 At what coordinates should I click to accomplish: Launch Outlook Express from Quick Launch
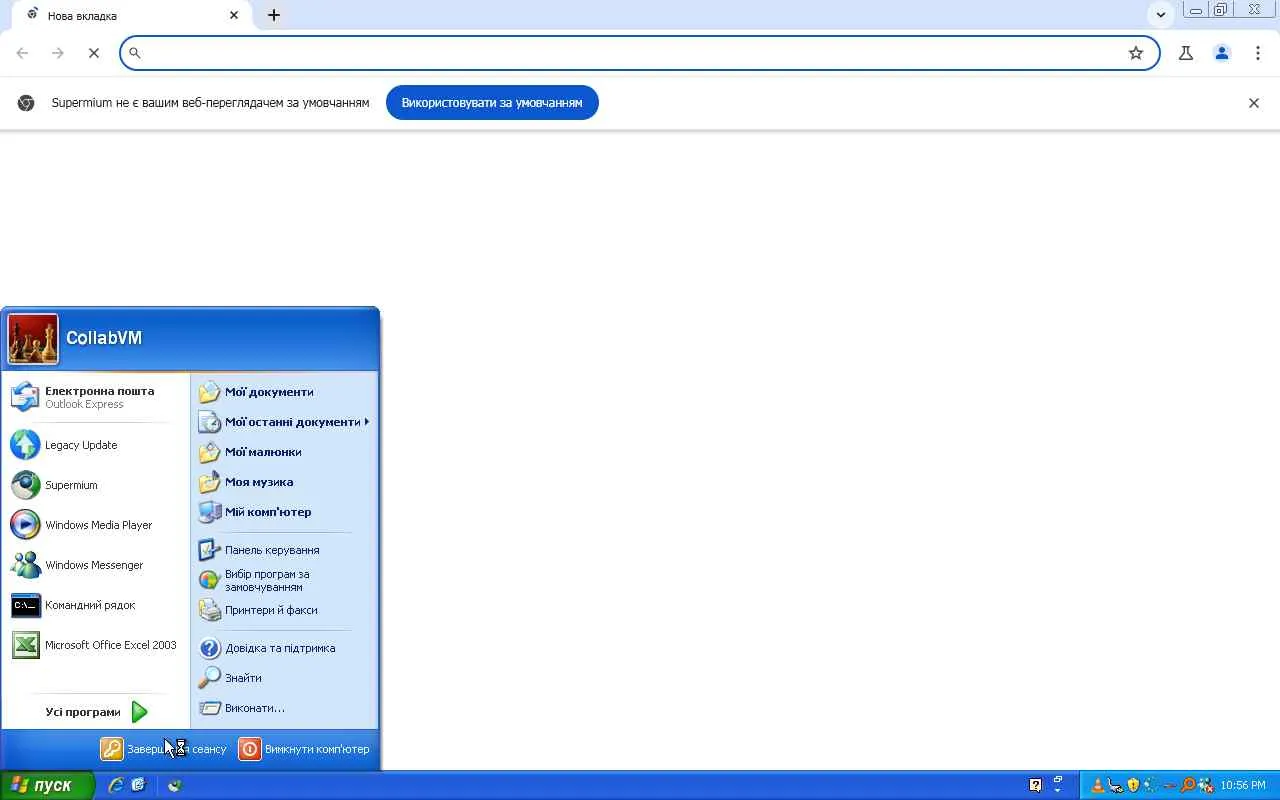(x=138, y=785)
